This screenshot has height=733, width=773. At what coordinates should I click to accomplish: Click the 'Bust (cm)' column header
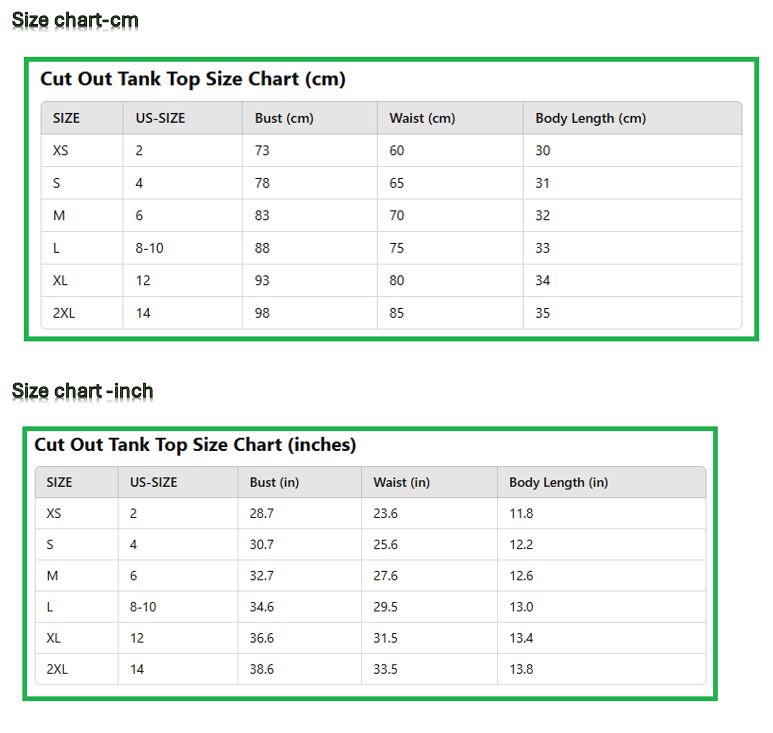pos(284,118)
